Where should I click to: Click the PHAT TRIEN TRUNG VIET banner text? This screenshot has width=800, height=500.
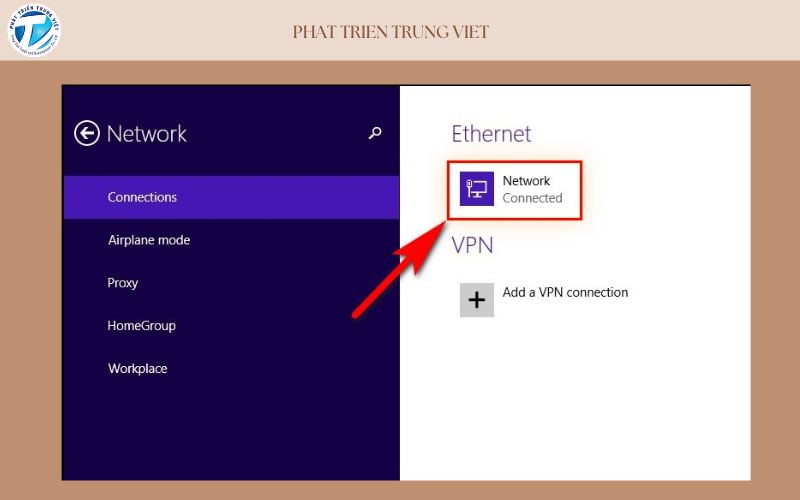tap(391, 32)
